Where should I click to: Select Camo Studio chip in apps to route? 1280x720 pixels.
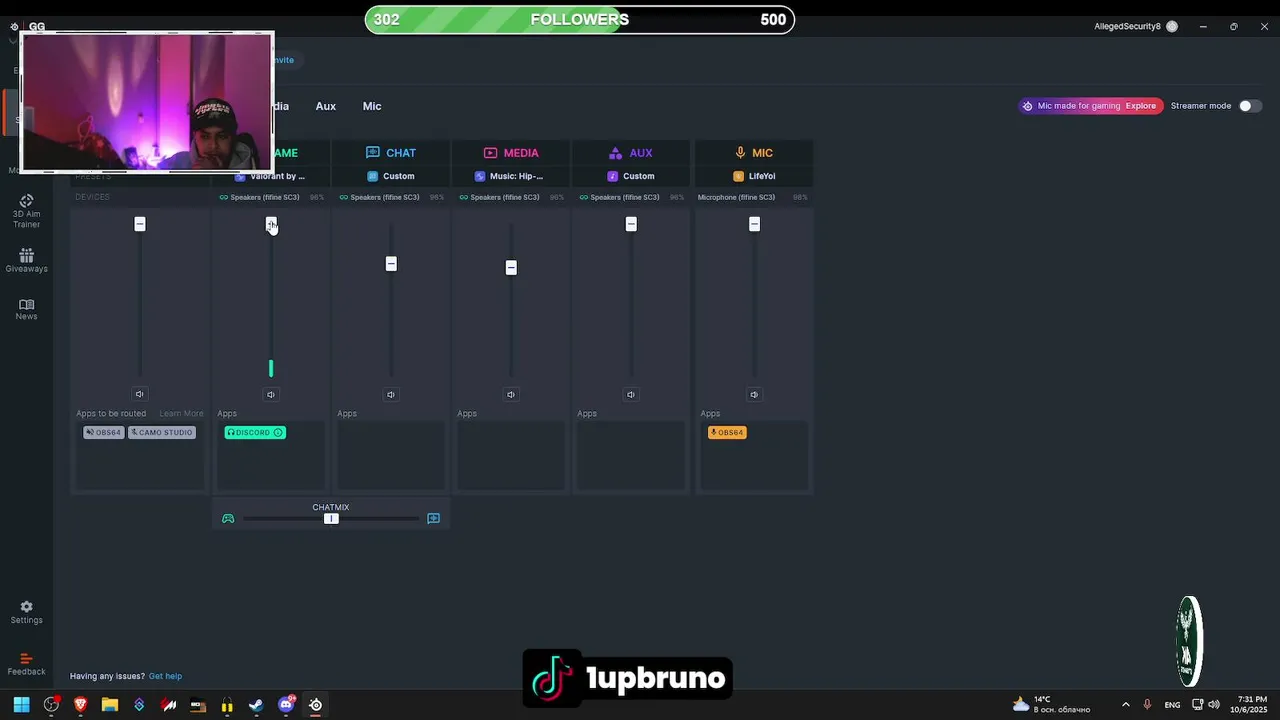162,432
